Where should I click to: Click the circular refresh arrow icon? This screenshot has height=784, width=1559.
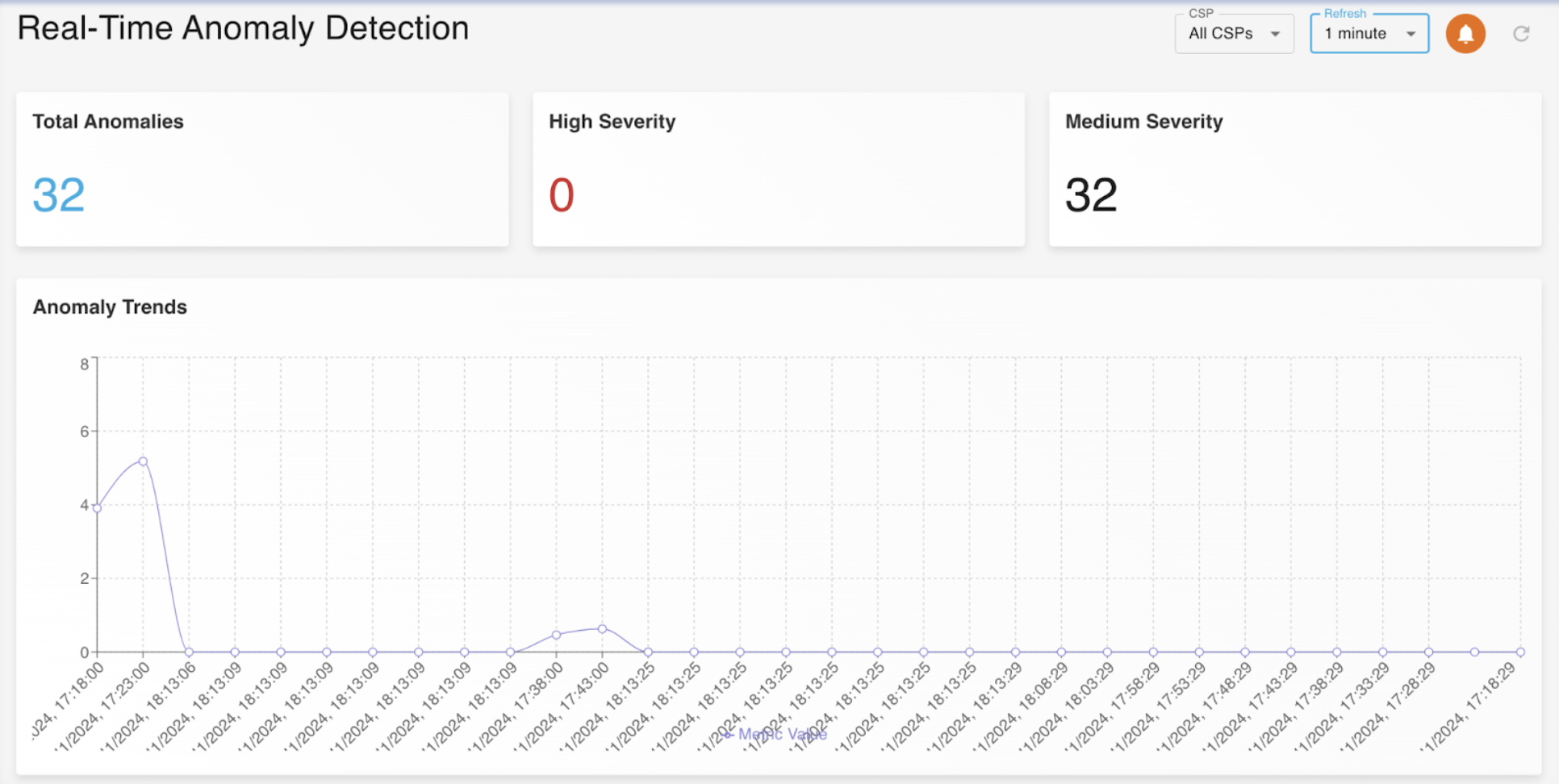pos(1521,34)
